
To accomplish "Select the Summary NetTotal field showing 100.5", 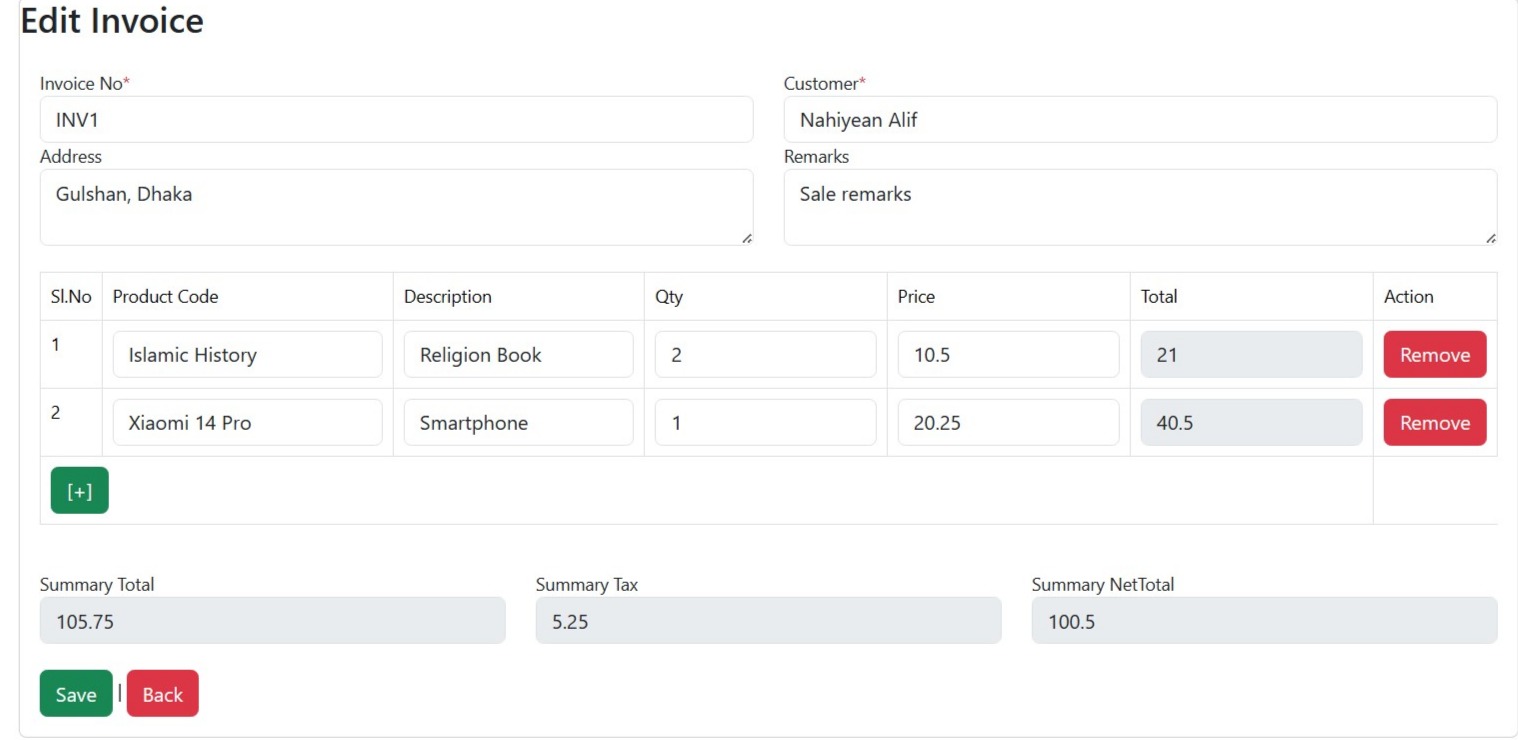I will tap(1263, 620).
